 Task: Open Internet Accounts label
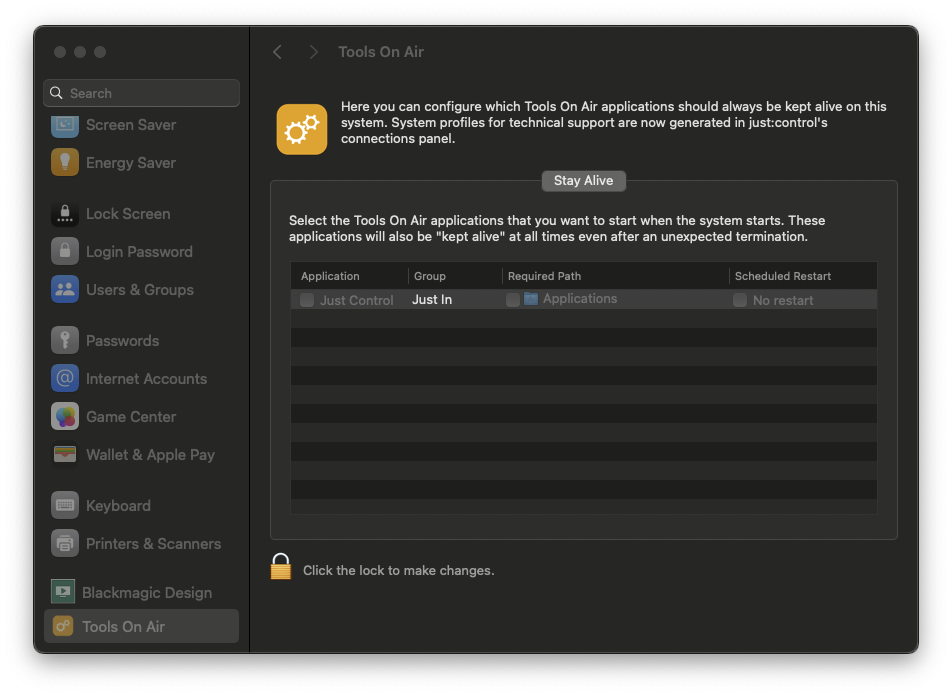tap(147, 379)
